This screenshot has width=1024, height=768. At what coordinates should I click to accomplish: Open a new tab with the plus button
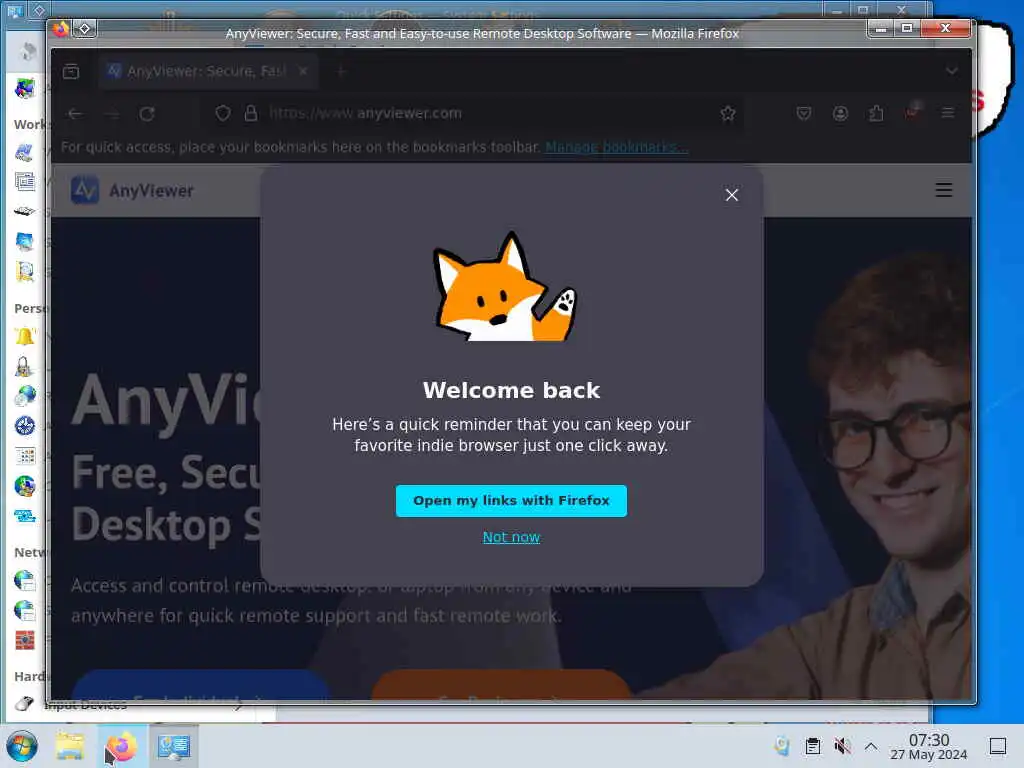click(x=341, y=71)
